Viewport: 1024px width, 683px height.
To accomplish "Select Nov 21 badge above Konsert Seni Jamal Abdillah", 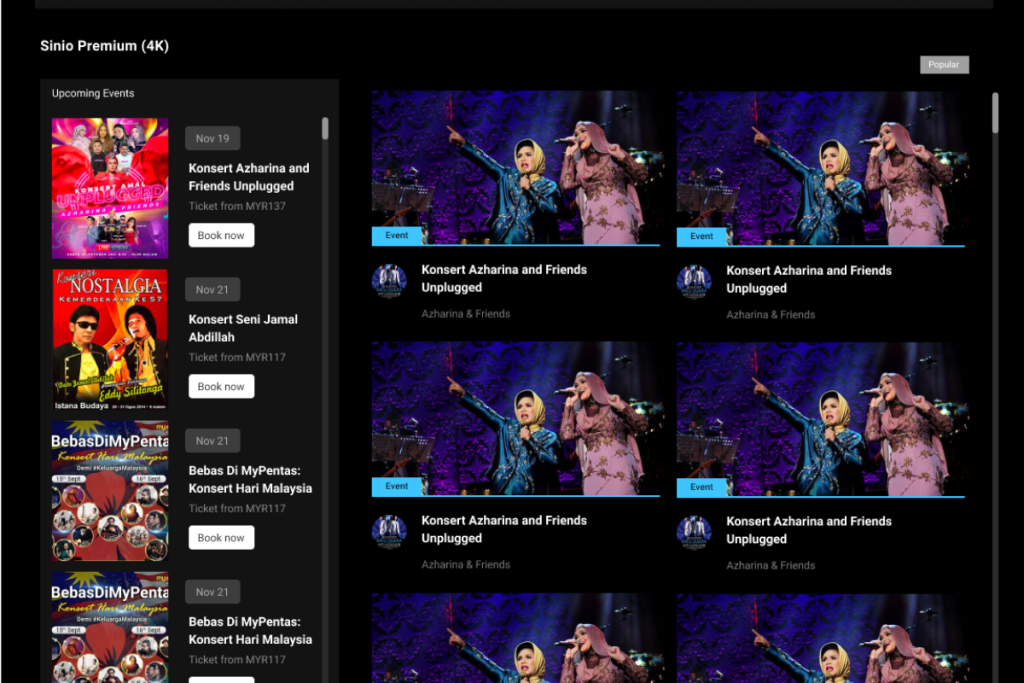I will pyautogui.click(x=212, y=289).
